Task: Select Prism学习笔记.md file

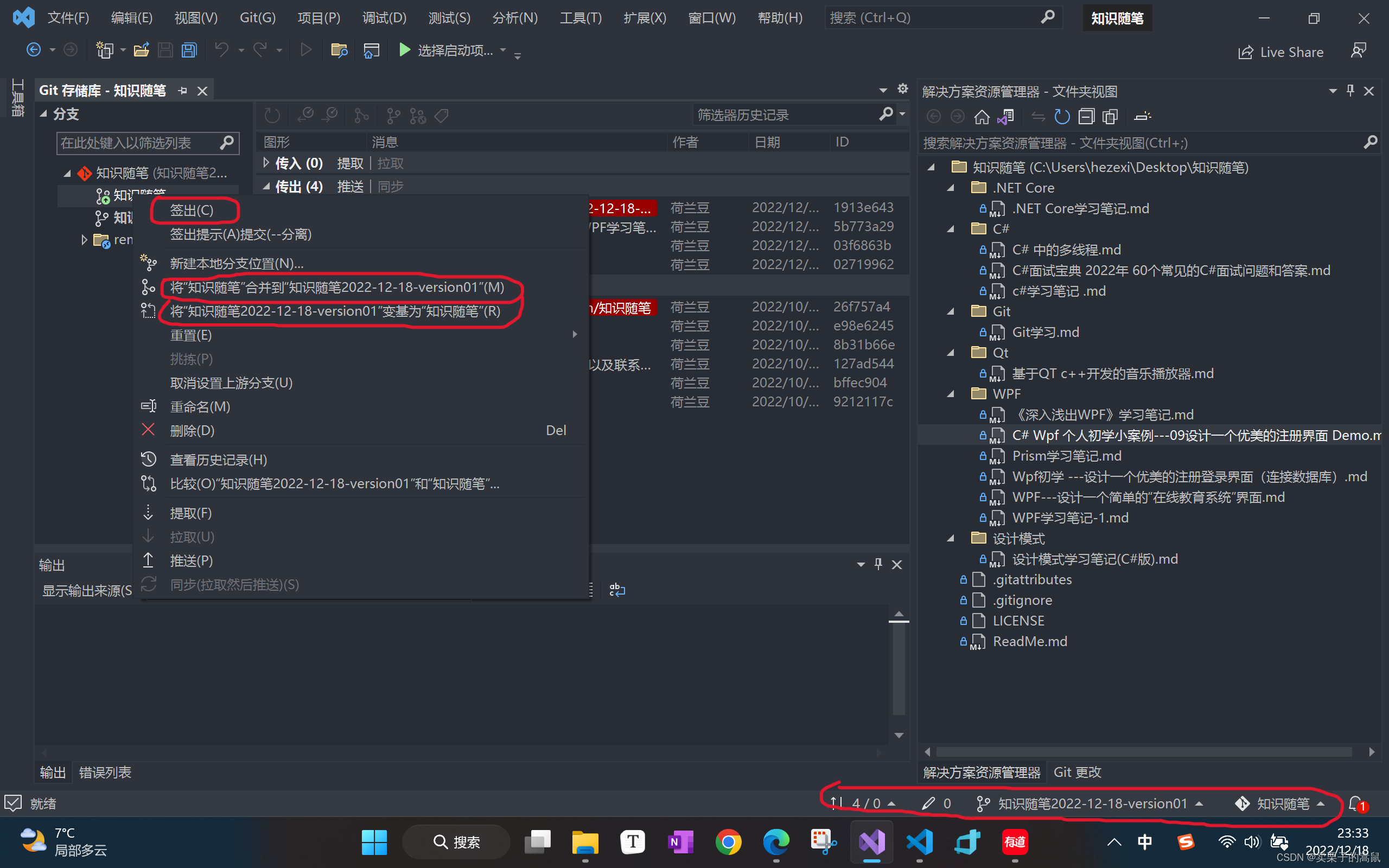Action: (x=1066, y=456)
